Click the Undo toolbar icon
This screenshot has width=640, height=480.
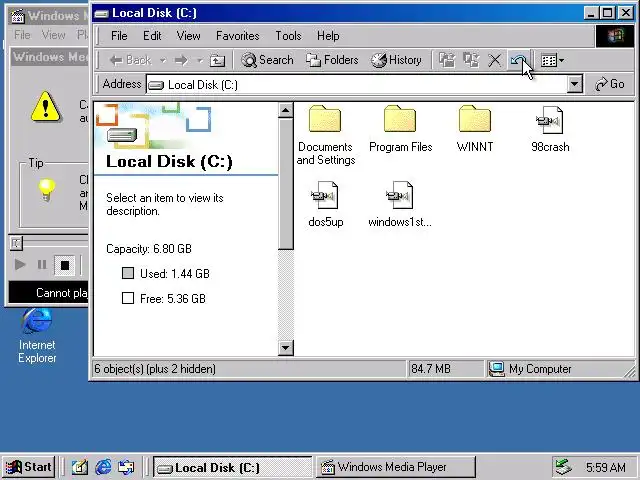pyautogui.click(x=518, y=60)
